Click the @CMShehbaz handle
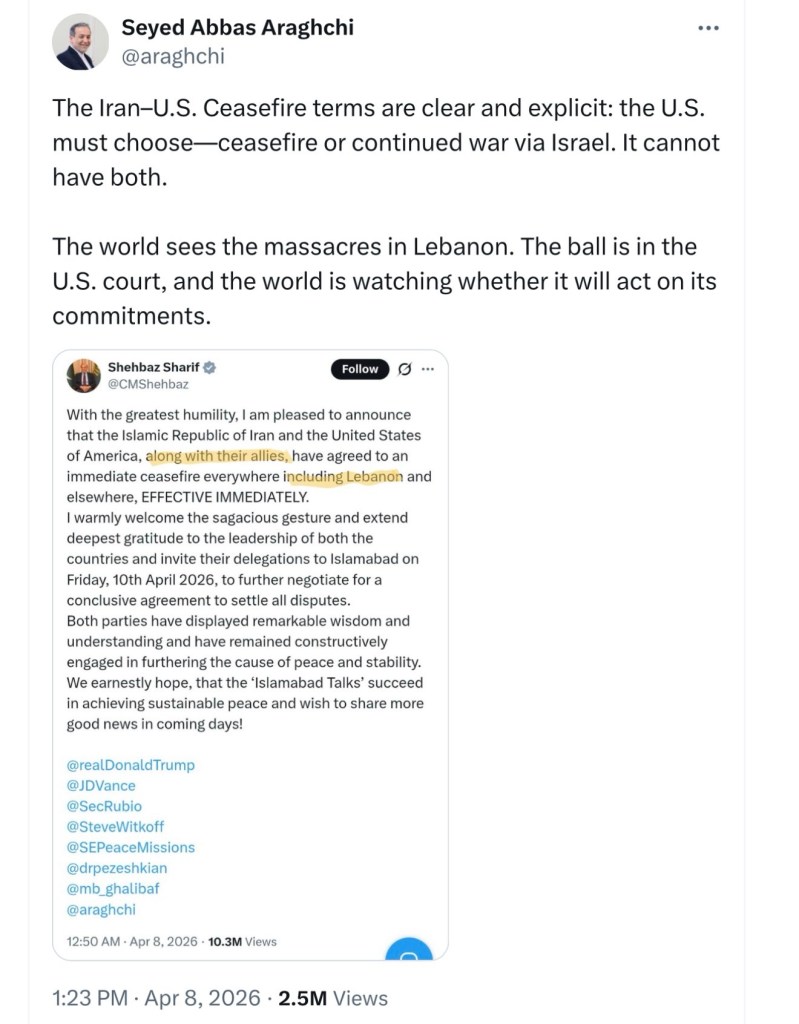799x1024 pixels. [148, 384]
